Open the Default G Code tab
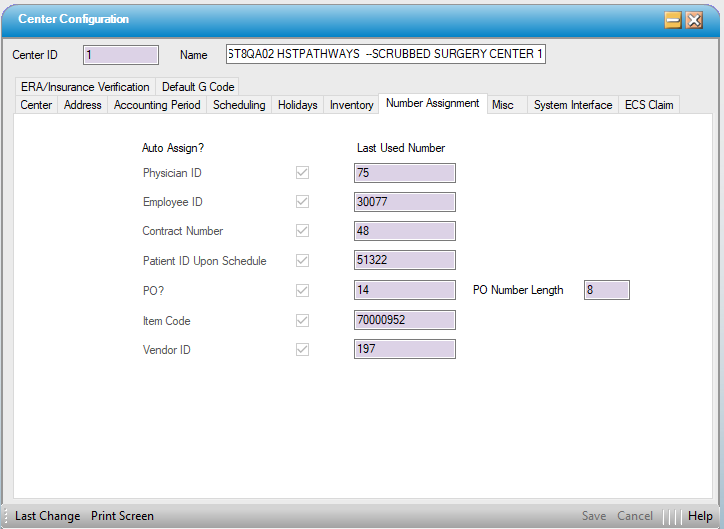The width and height of the screenshot is (724, 529). click(x=198, y=87)
